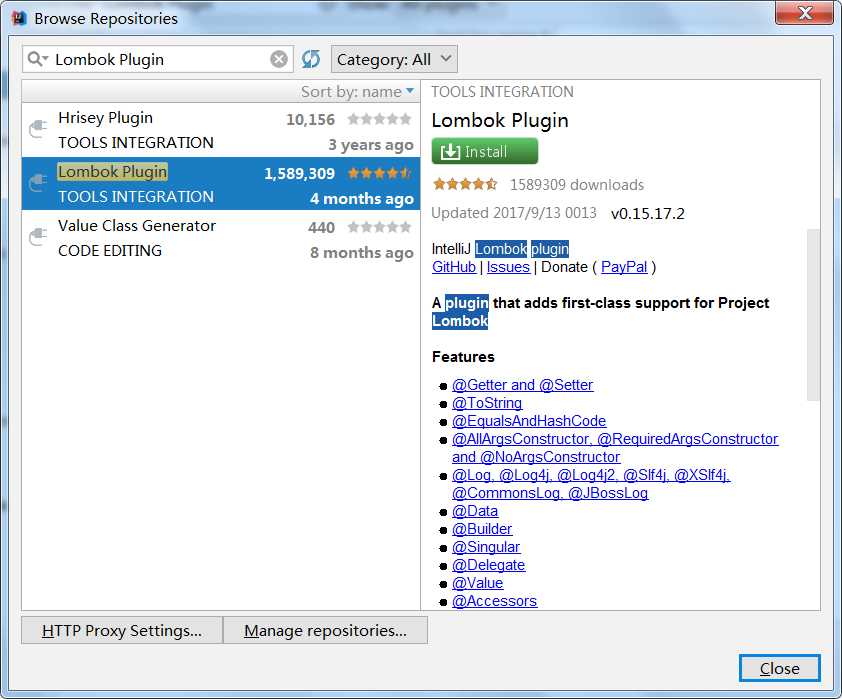This screenshot has height=699, width=842.
Task: Click the Value Class Generator rating stars
Action: click(379, 227)
